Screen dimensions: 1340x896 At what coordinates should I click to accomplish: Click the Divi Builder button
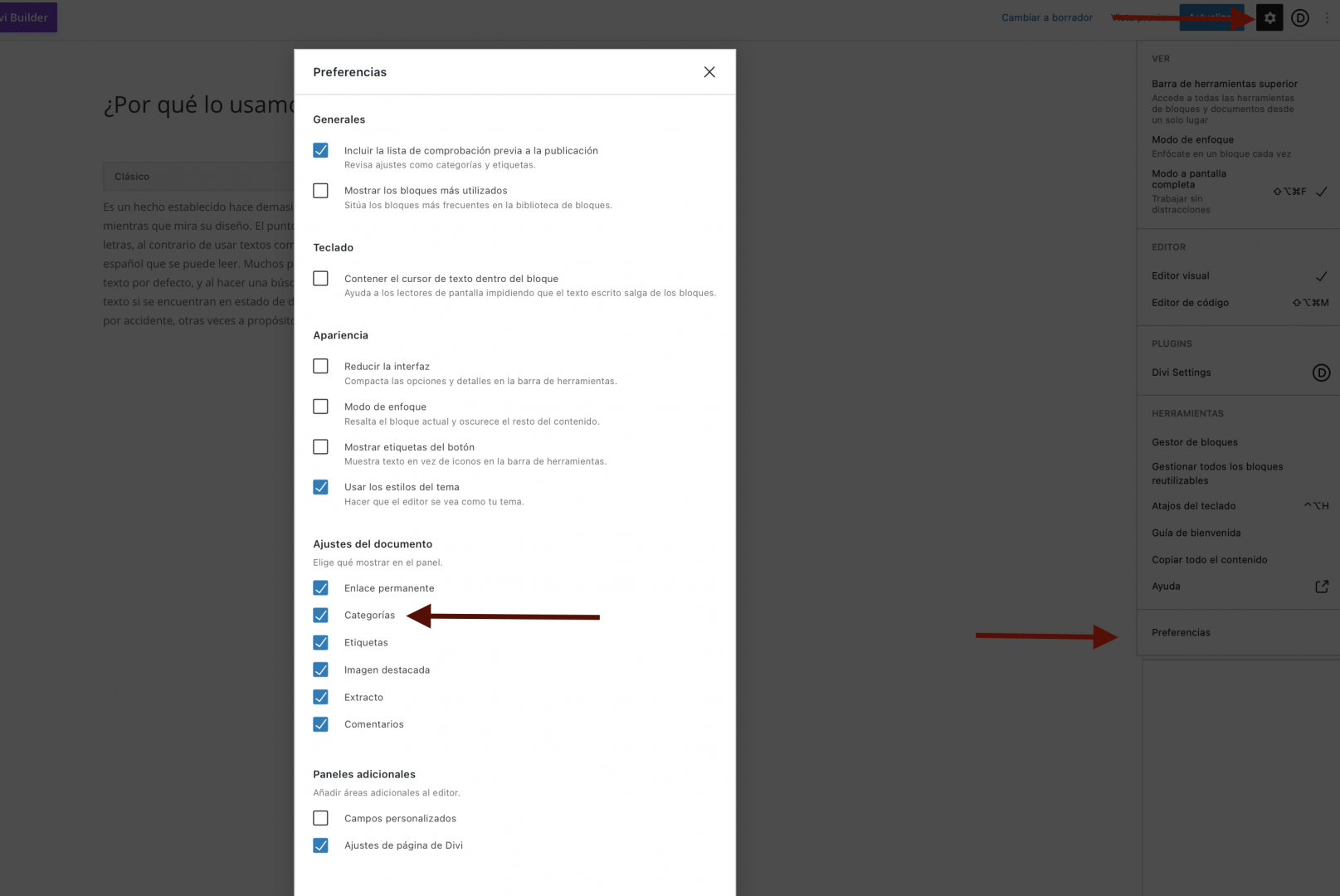point(28,17)
